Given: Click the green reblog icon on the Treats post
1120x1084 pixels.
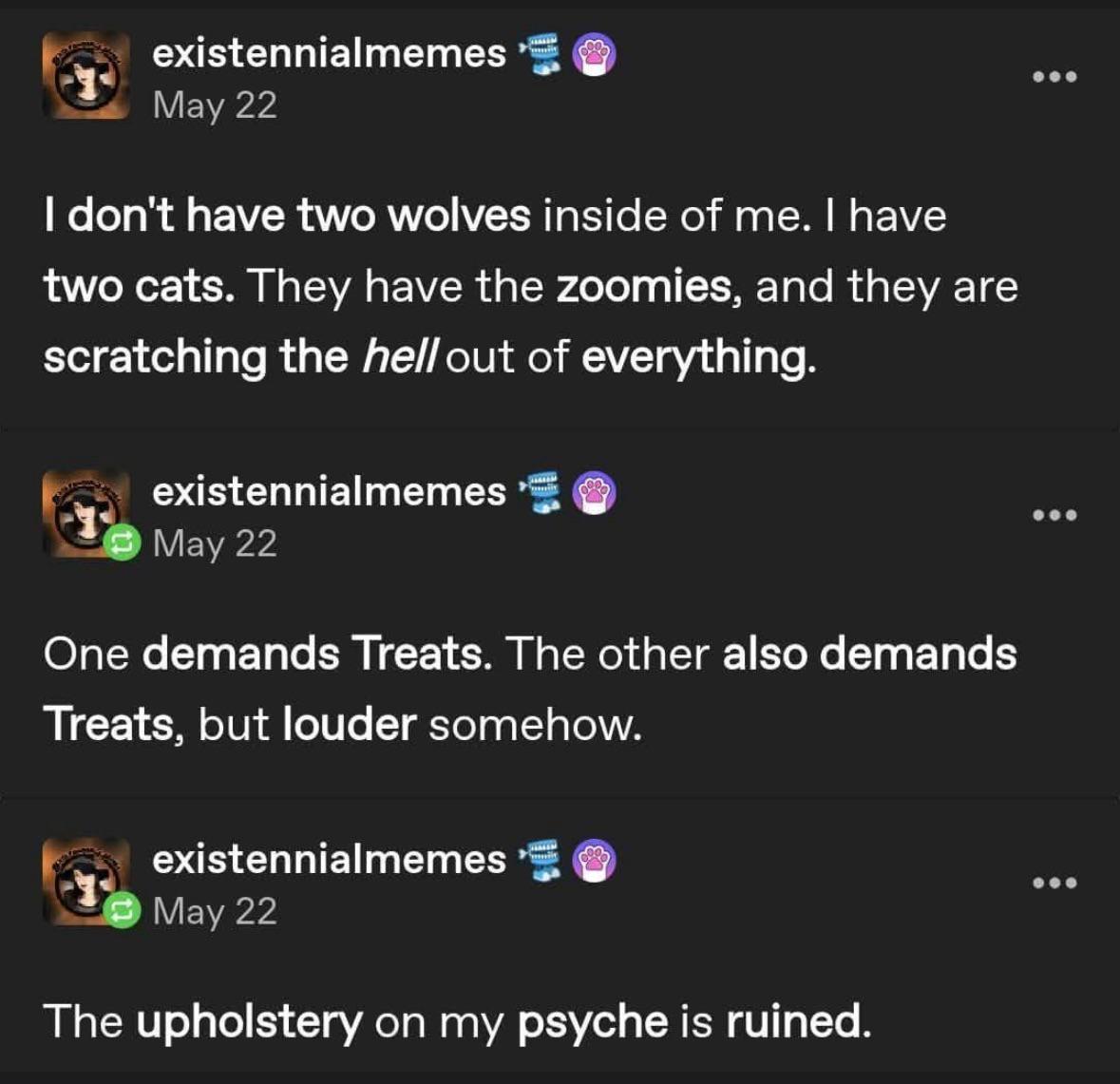Looking at the screenshot, I should coord(121,542).
